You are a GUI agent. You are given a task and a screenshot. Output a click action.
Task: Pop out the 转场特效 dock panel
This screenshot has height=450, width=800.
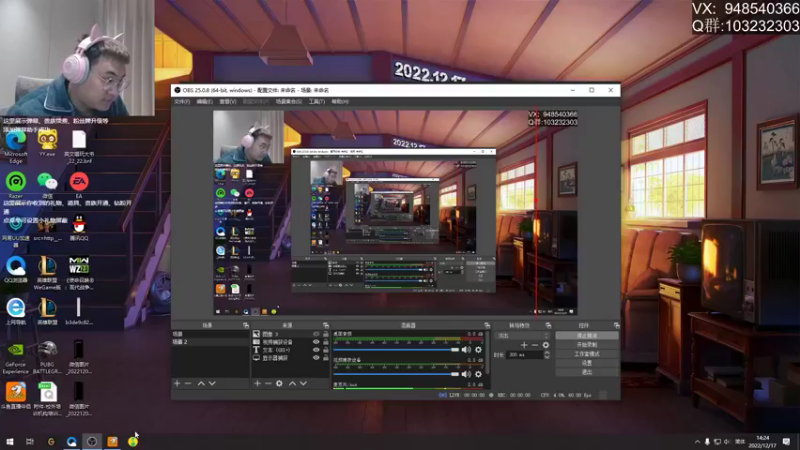pyautogui.click(x=548, y=325)
